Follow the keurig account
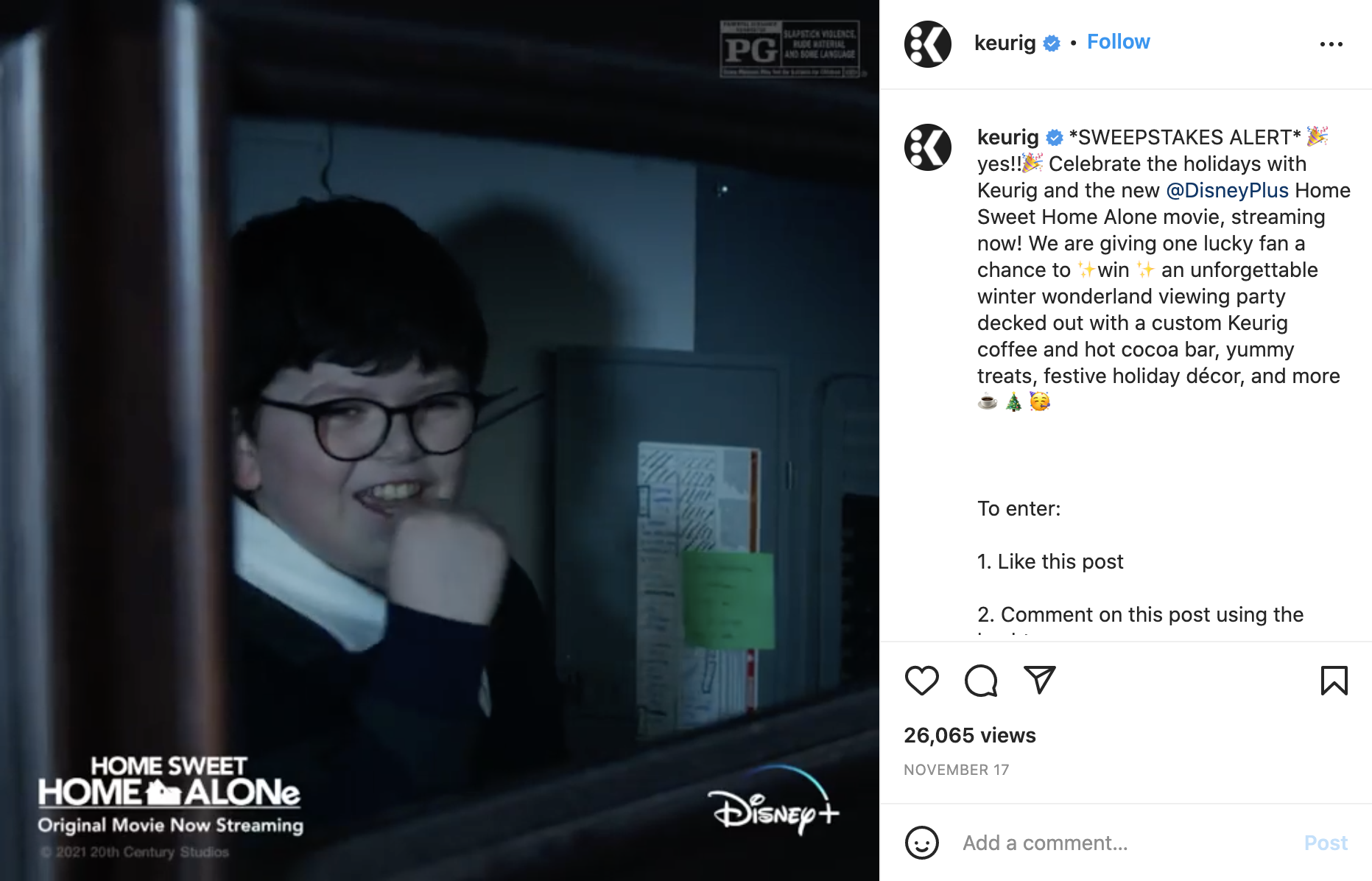 1118,42
